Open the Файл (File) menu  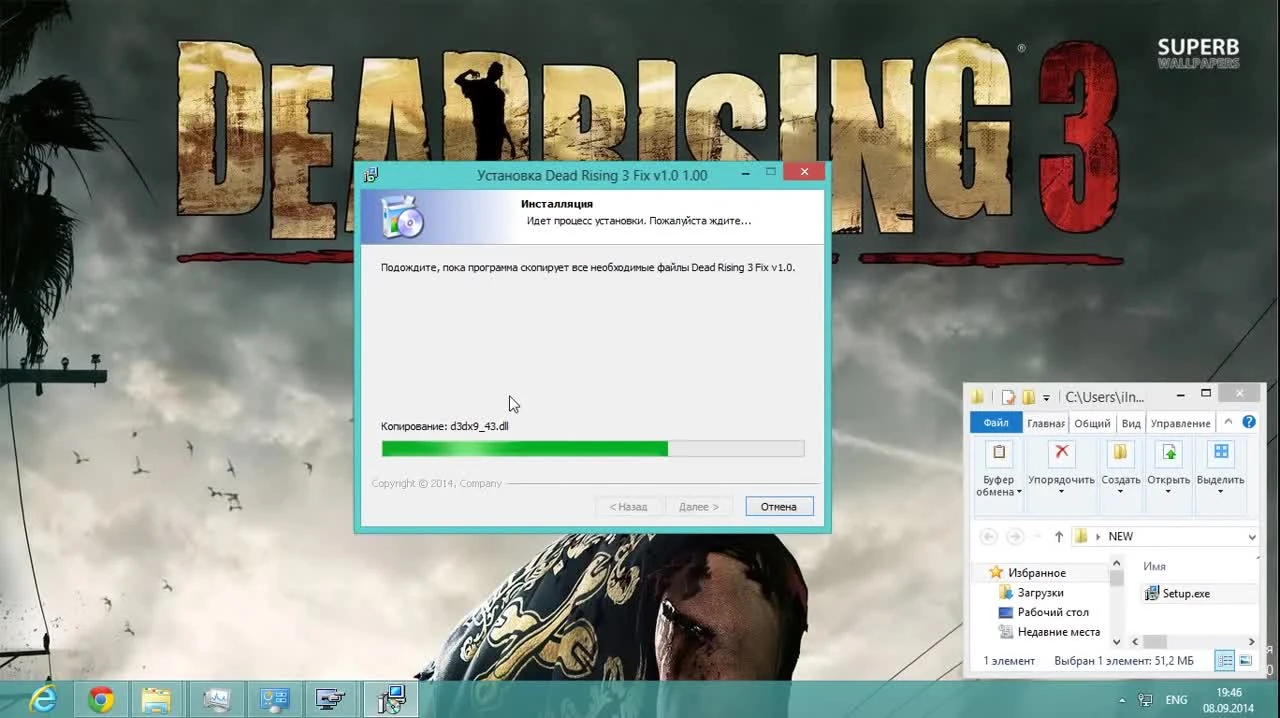point(996,422)
